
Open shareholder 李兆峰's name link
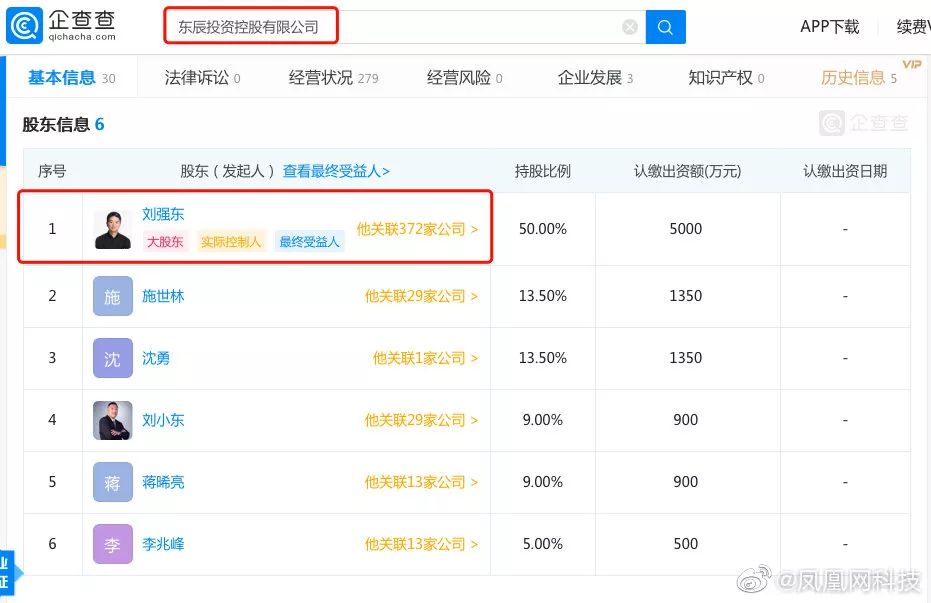163,544
